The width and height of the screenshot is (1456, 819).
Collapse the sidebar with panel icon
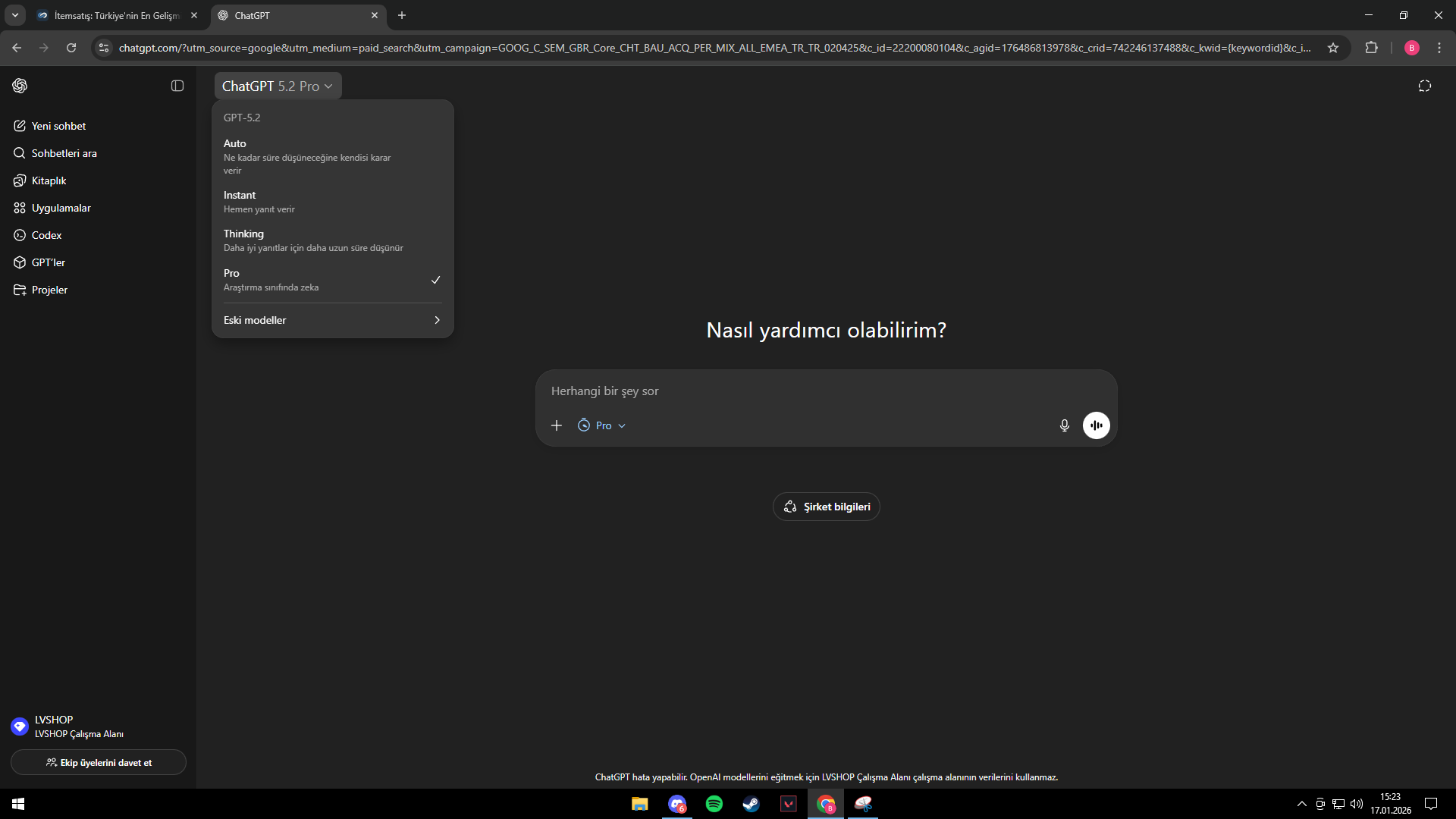tap(177, 86)
